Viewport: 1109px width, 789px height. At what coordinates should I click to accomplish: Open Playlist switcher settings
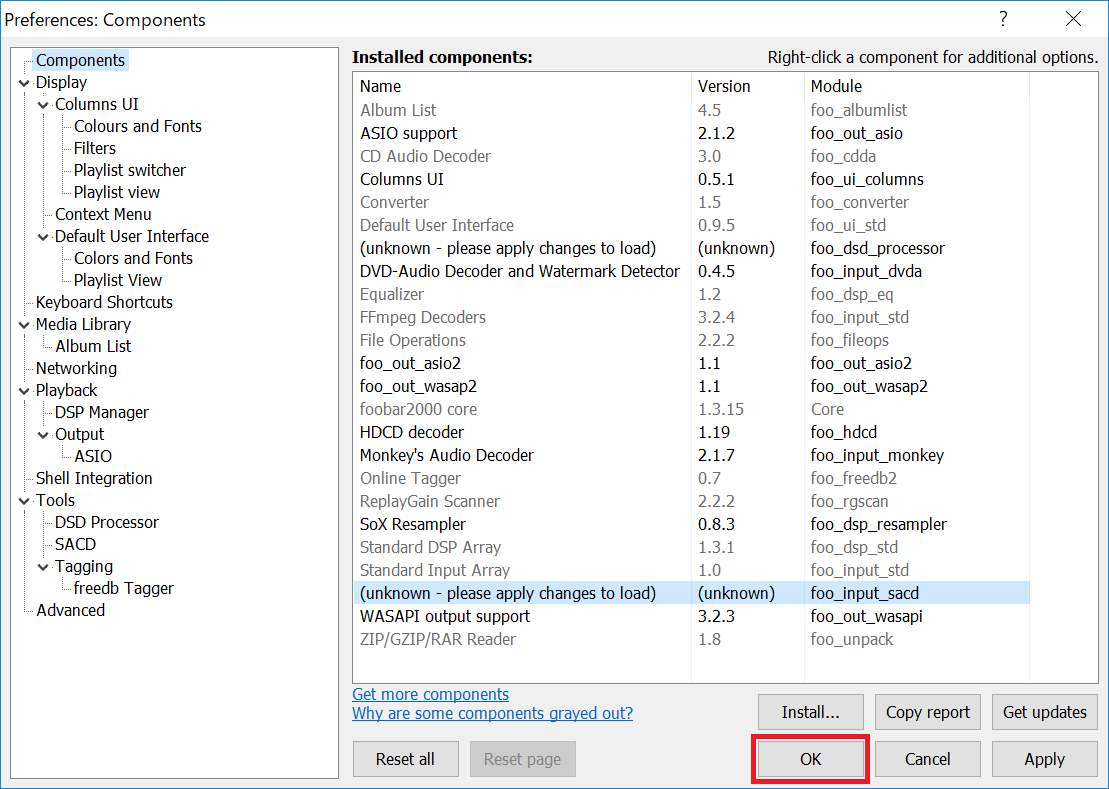(129, 170)
